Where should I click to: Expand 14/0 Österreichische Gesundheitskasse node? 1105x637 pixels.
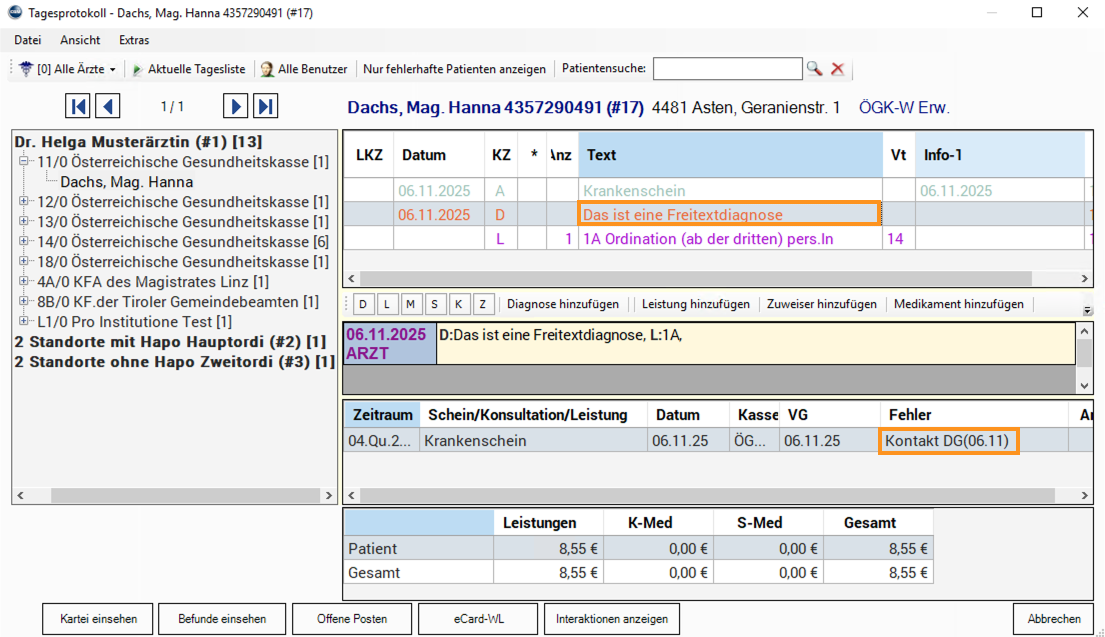[24, 242]
